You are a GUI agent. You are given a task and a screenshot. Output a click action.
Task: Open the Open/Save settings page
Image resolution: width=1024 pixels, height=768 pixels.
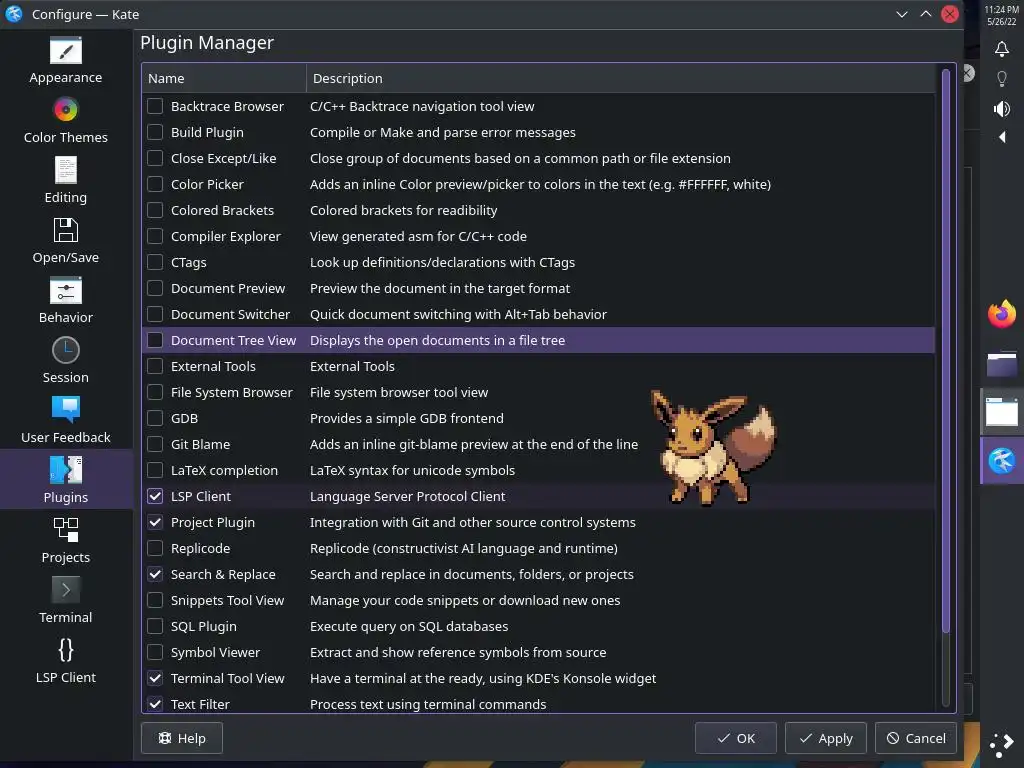pyautogui.click(x=65, y=242)
